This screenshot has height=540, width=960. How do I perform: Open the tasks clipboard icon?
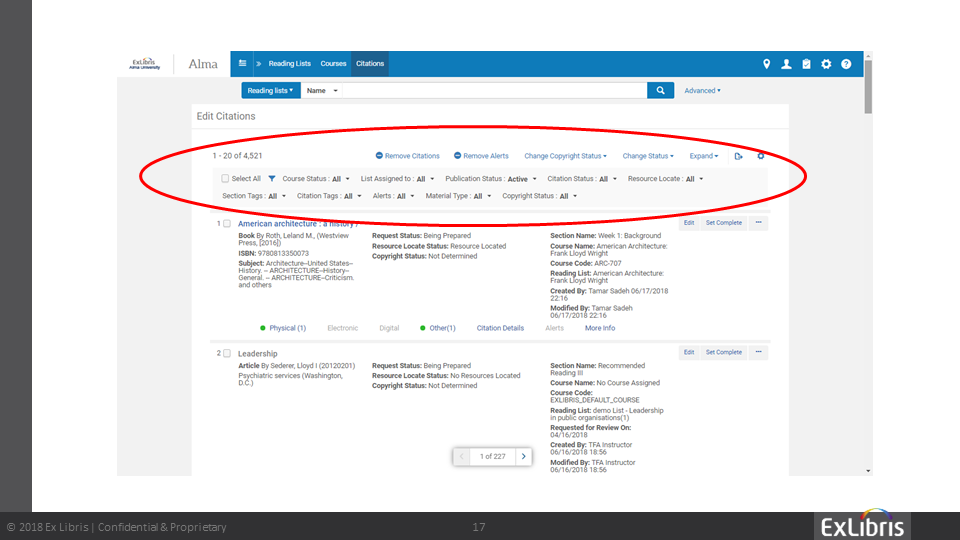pos(806,64)
